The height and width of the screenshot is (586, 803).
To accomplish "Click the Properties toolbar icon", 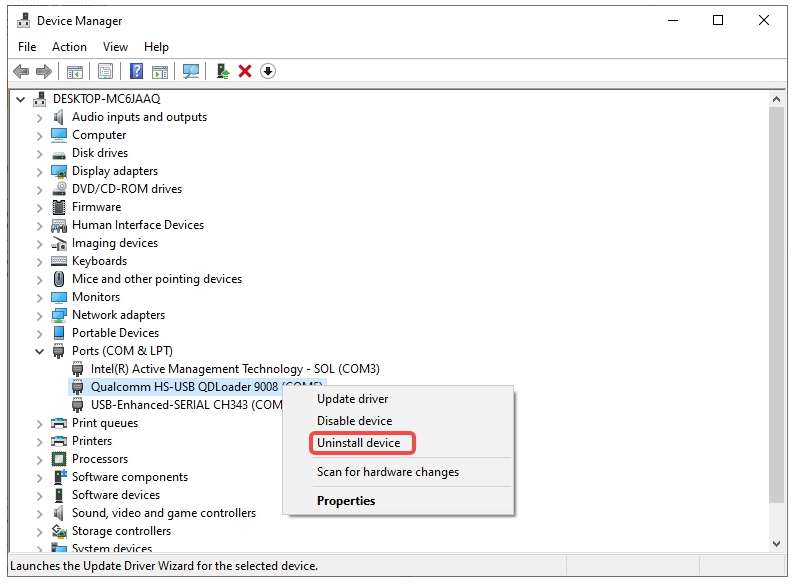I will pos(105,71).
